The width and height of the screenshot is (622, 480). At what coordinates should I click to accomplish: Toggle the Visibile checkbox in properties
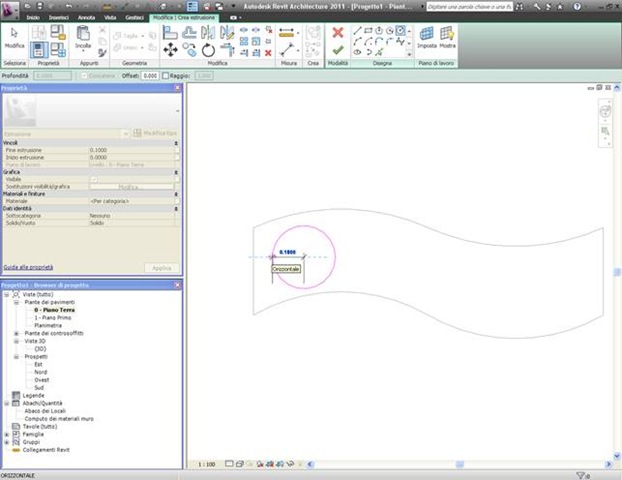click(x=94, y=179)
